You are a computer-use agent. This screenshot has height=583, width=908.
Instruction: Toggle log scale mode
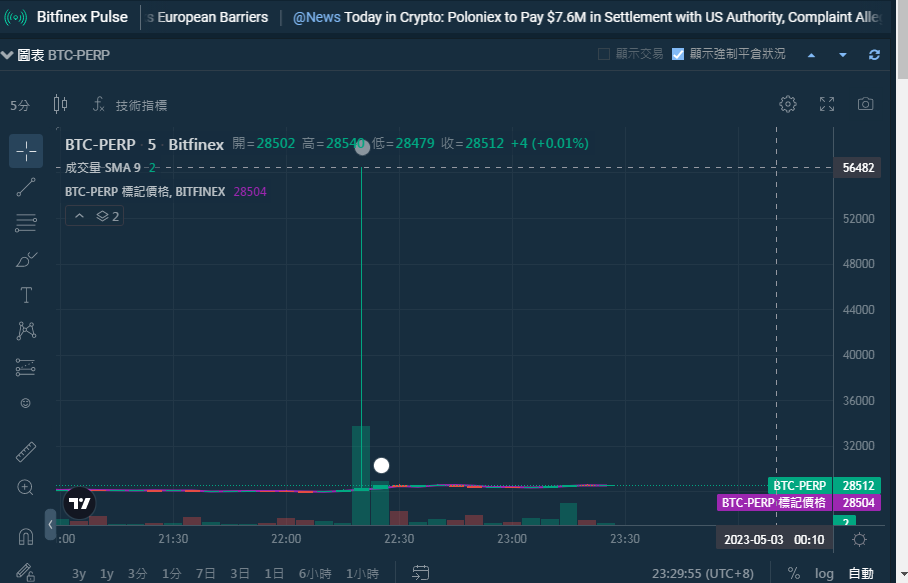824,573
